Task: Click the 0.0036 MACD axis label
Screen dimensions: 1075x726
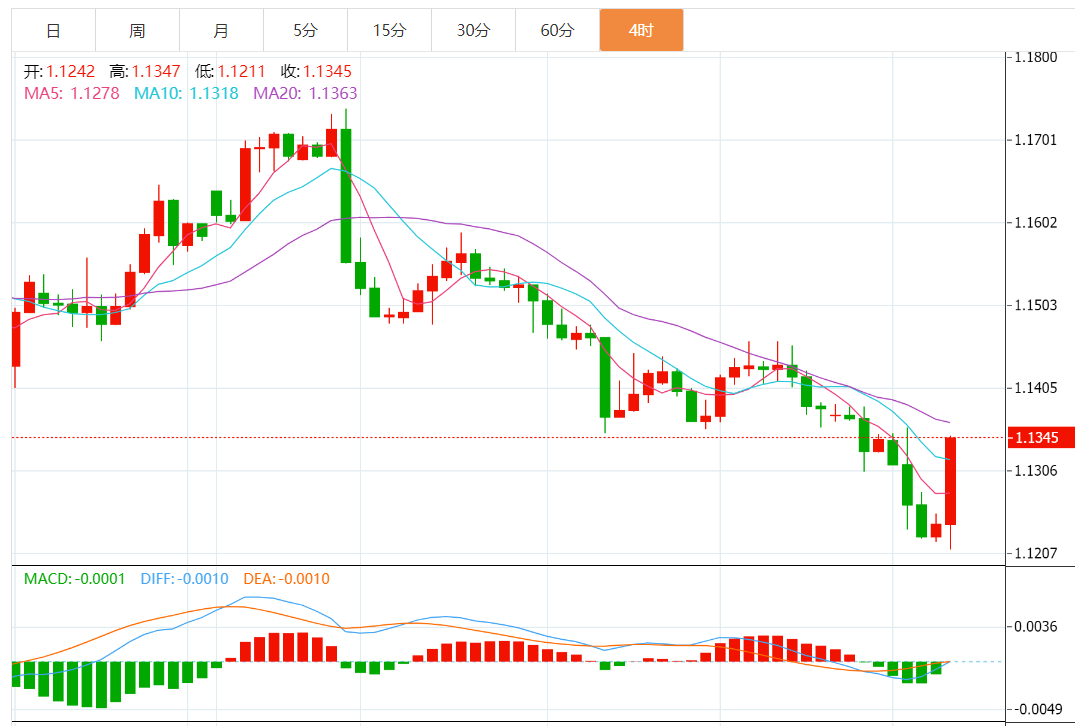Action: pyautogui.click(x=1037, y=627)
